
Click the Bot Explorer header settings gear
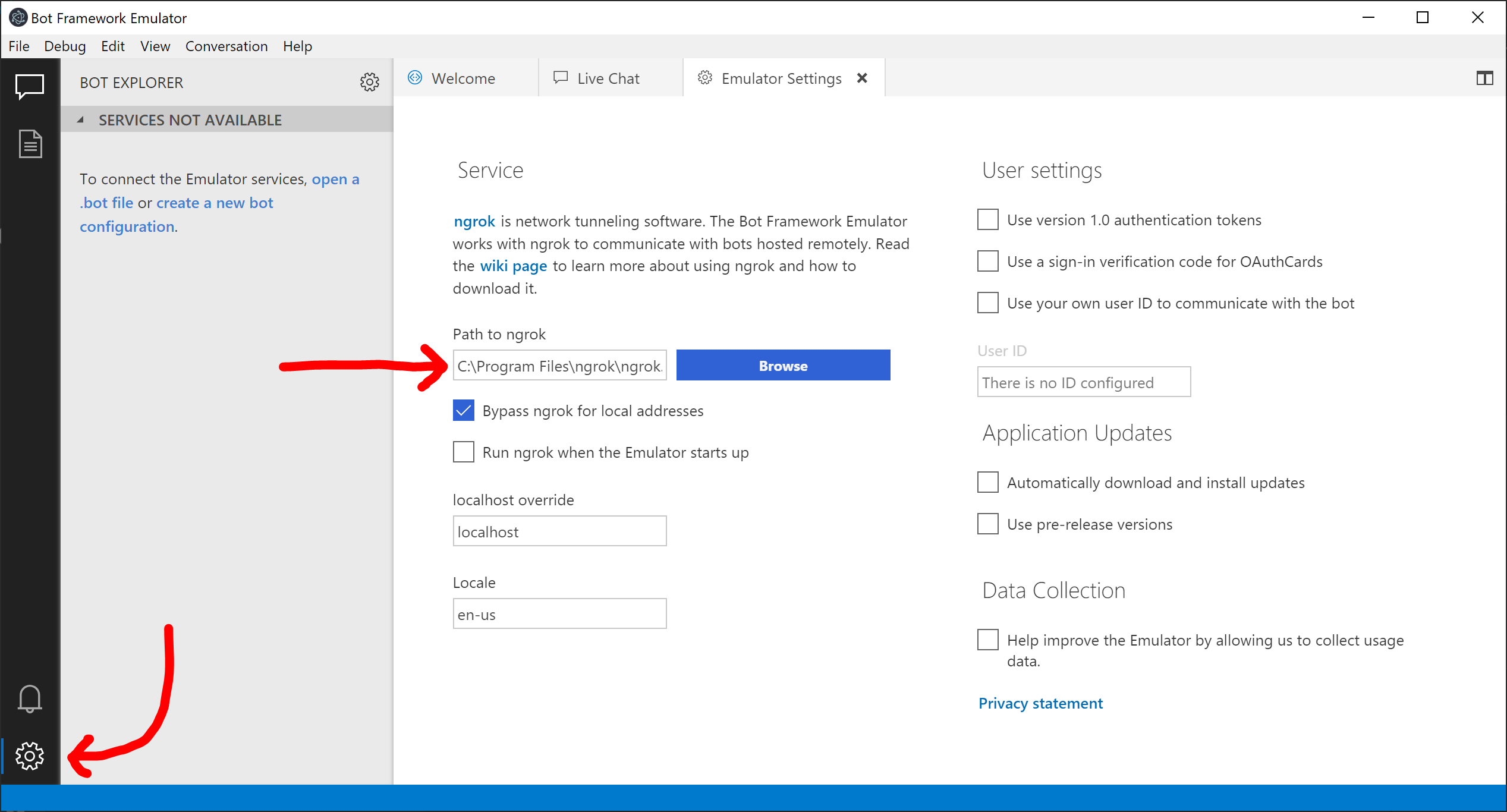pos(369,82)
